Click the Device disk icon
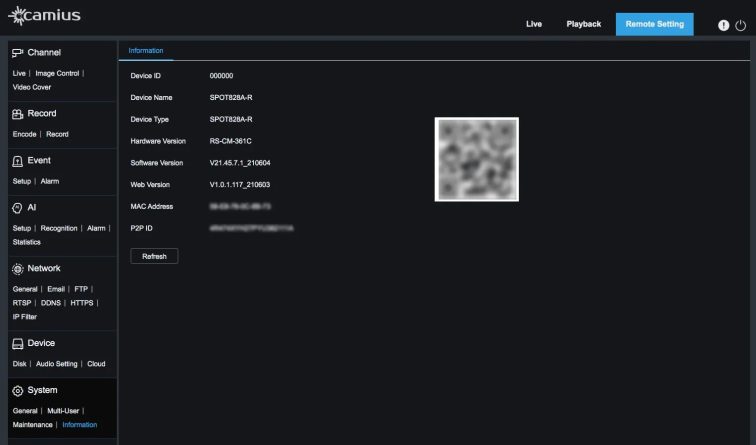The image size is (756, 445). [x=17, y=343]
